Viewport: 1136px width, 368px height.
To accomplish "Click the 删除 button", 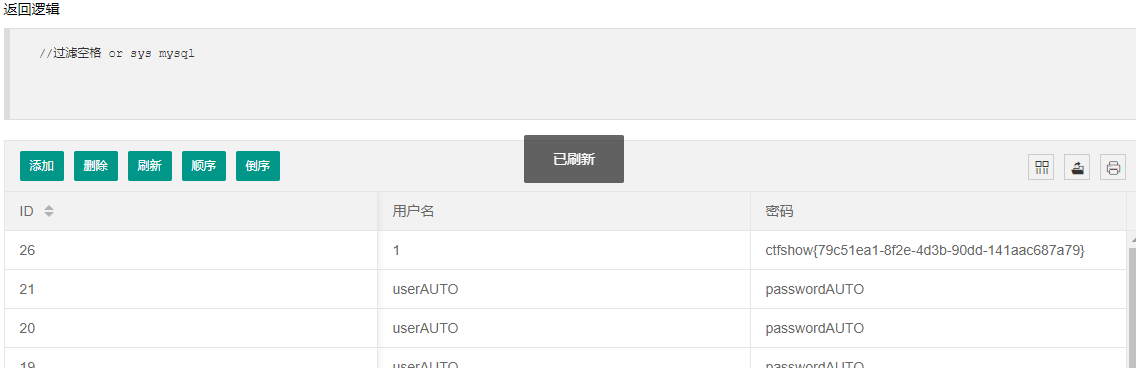I will (x=96, y=166).
